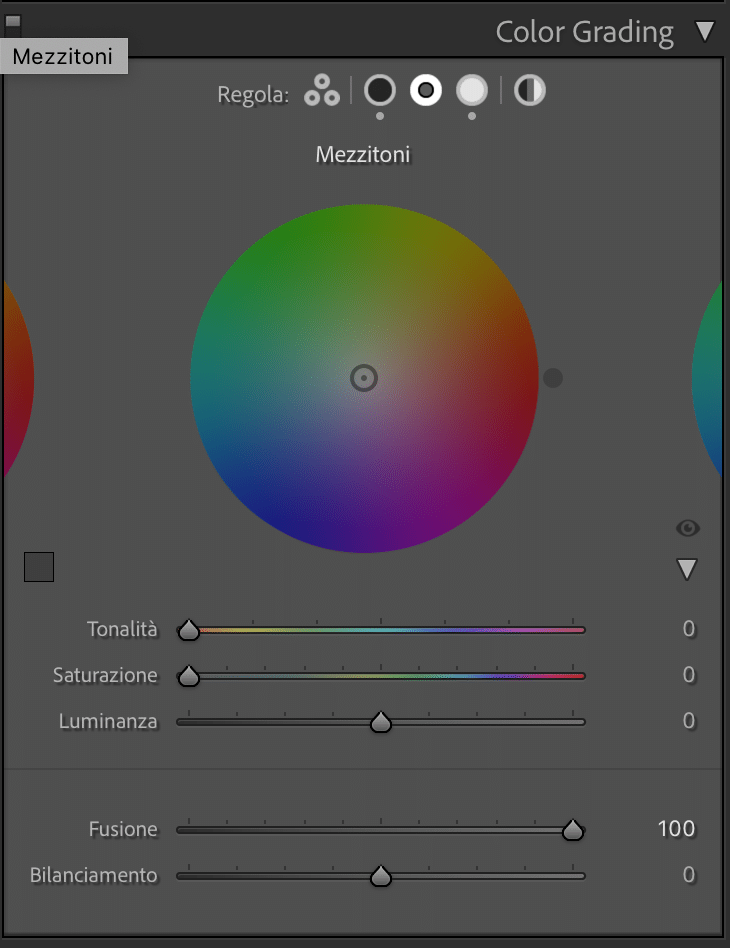Collapse the Color Grading panel triangle
The width and height of the screenshot is (730, 948).
pyautogui.click(x=705, y=31)
